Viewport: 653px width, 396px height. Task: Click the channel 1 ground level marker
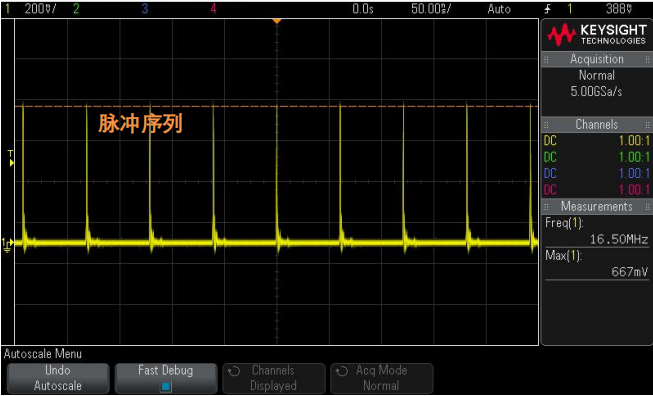coord(7,245)
